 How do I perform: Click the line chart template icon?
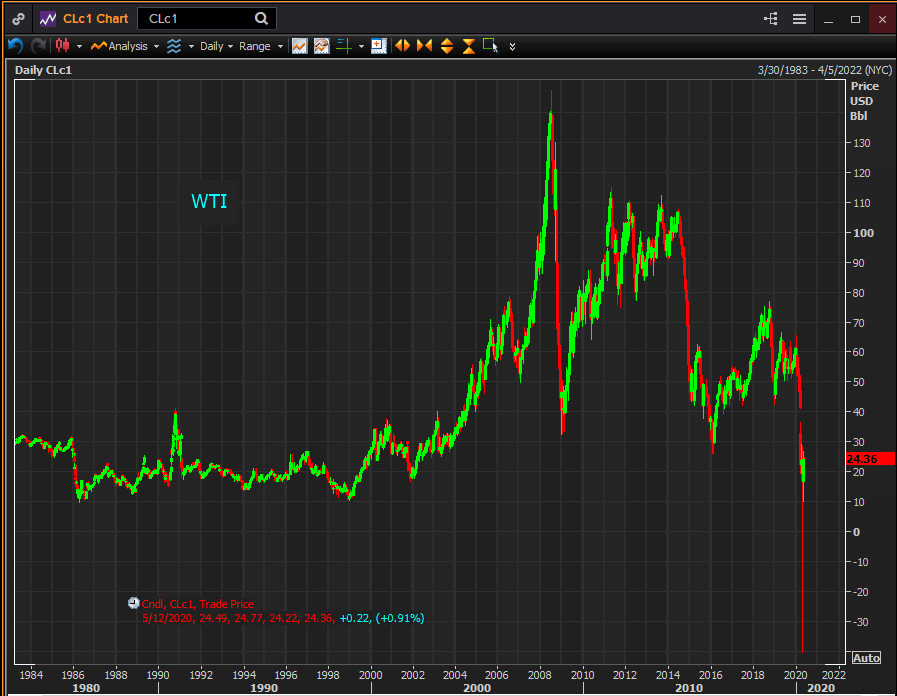[300, 46]
